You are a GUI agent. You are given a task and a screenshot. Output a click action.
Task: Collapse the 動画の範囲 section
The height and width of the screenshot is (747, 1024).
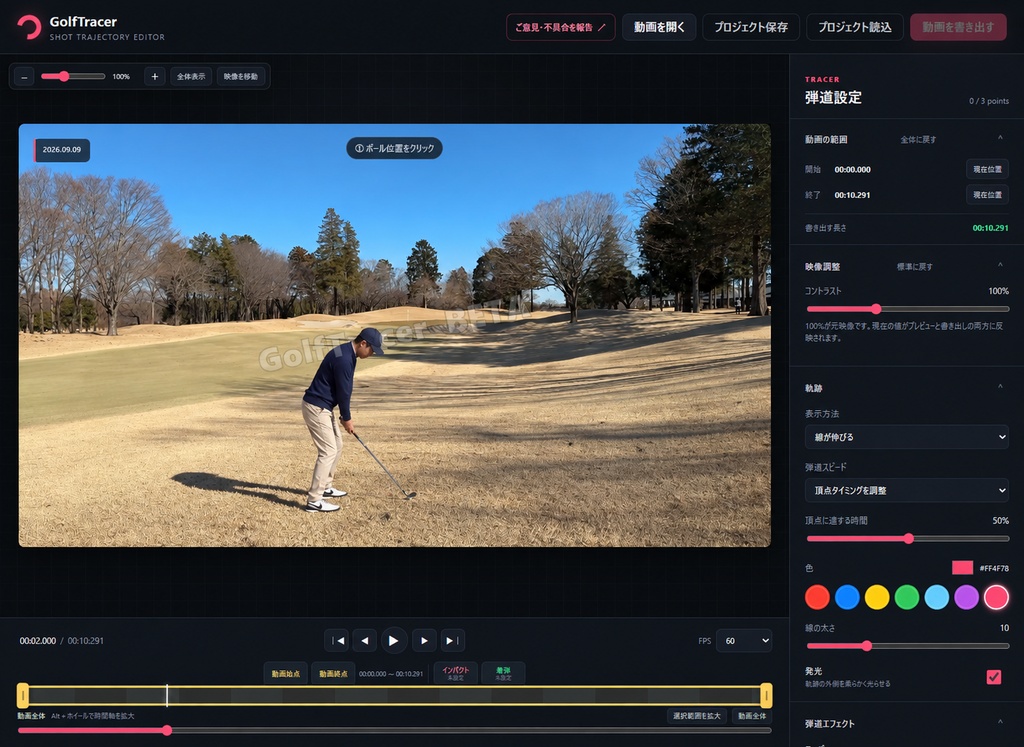coord(1000,138)
